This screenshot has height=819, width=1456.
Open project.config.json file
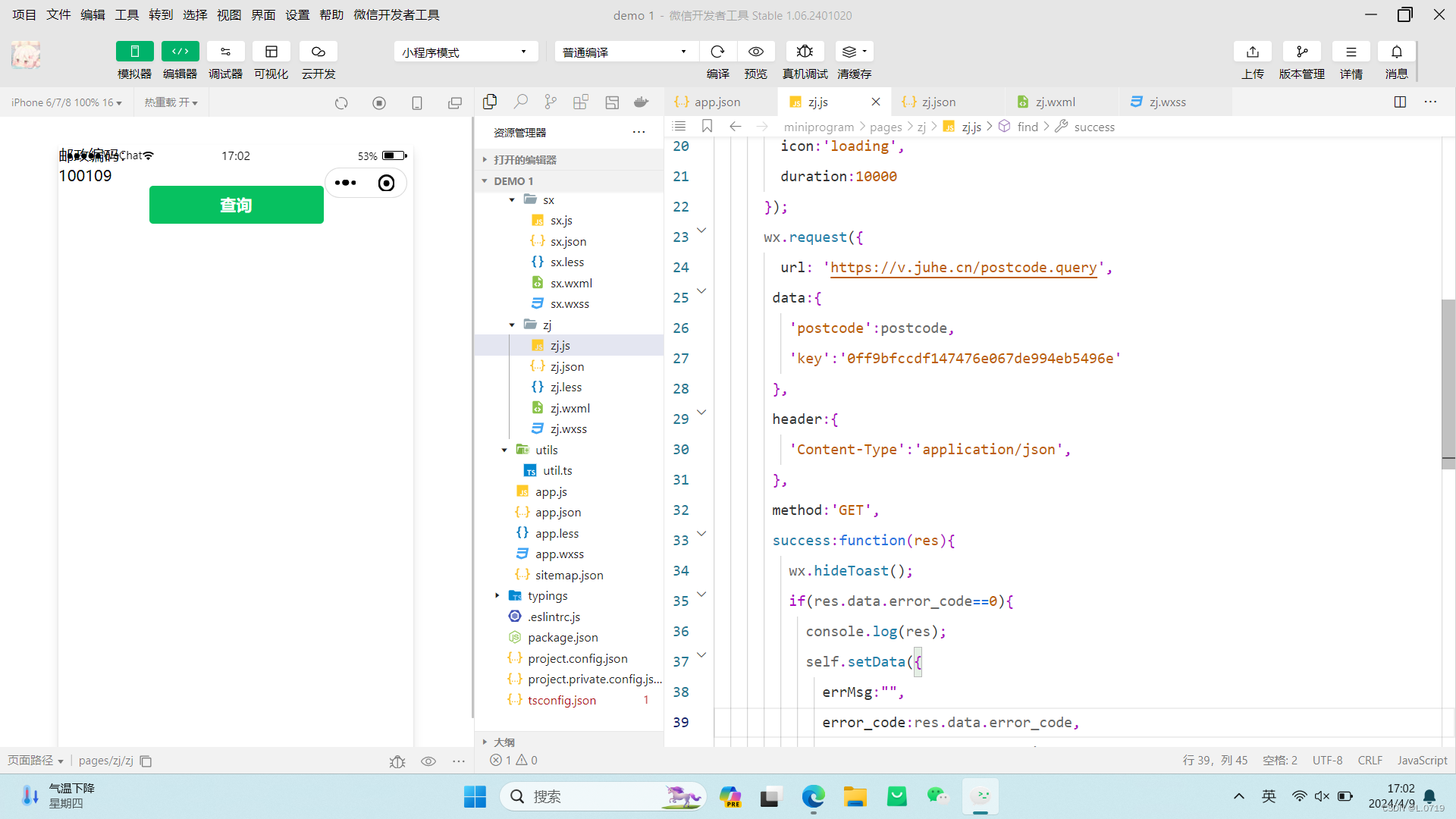pos(577,659)
